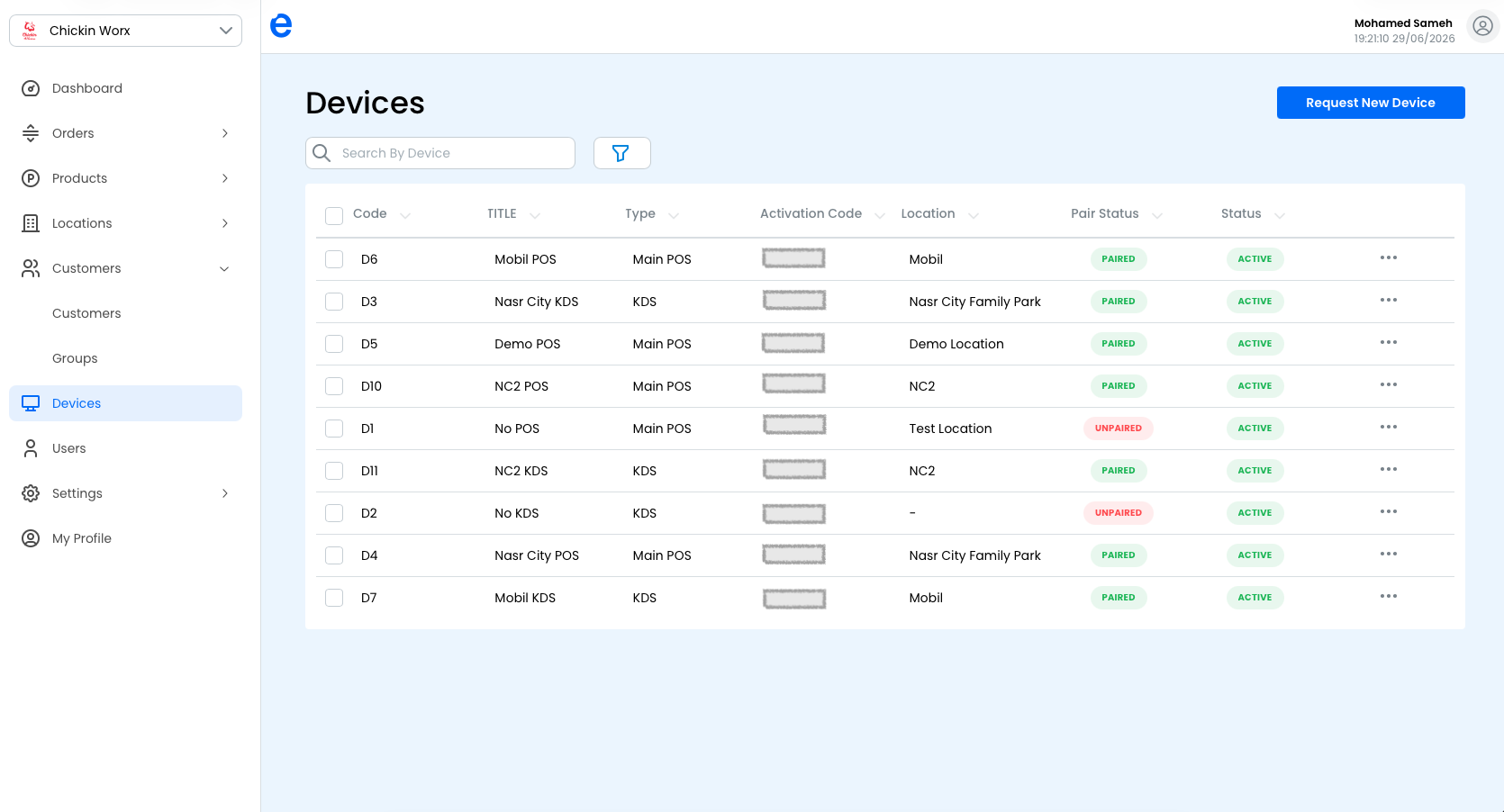Open three-dot actions menu for D5
The height and width of the screenshot is (812, 1504).
pos(1389,342)
